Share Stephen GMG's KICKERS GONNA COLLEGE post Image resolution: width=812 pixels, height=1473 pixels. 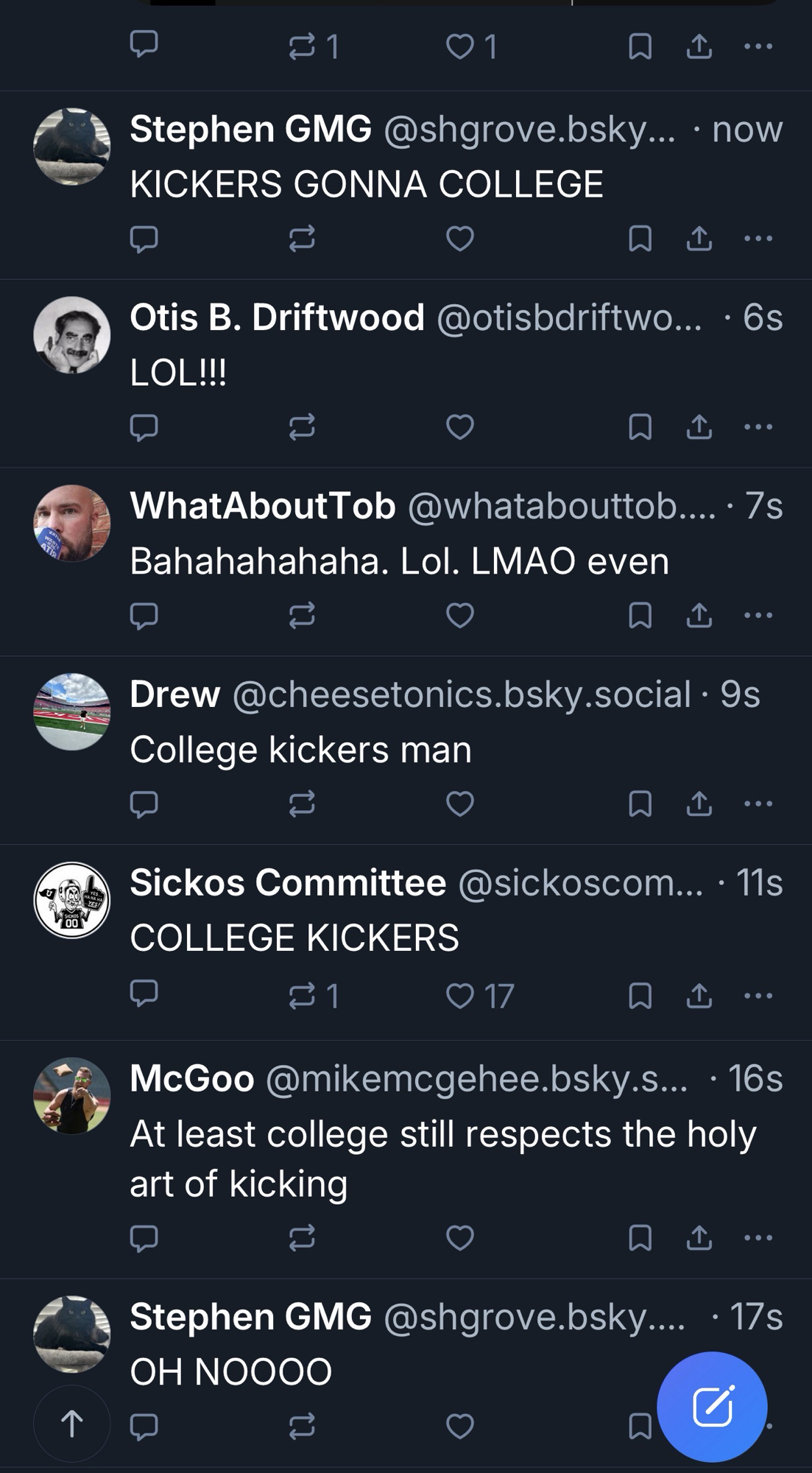(699, 238)
